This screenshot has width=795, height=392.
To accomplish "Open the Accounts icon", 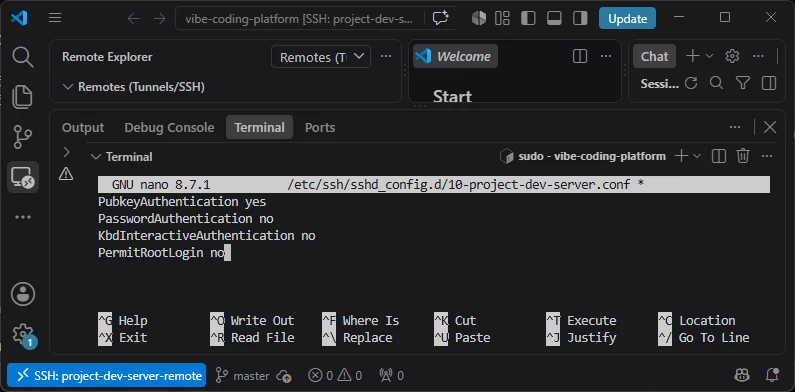I will point(23,294).
